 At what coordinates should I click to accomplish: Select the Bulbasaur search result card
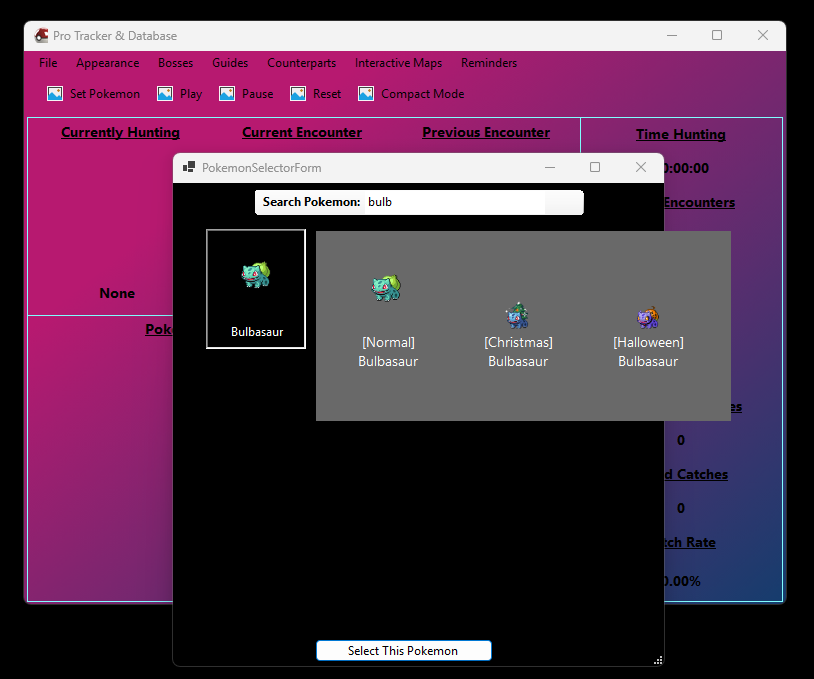click(256, 289)
